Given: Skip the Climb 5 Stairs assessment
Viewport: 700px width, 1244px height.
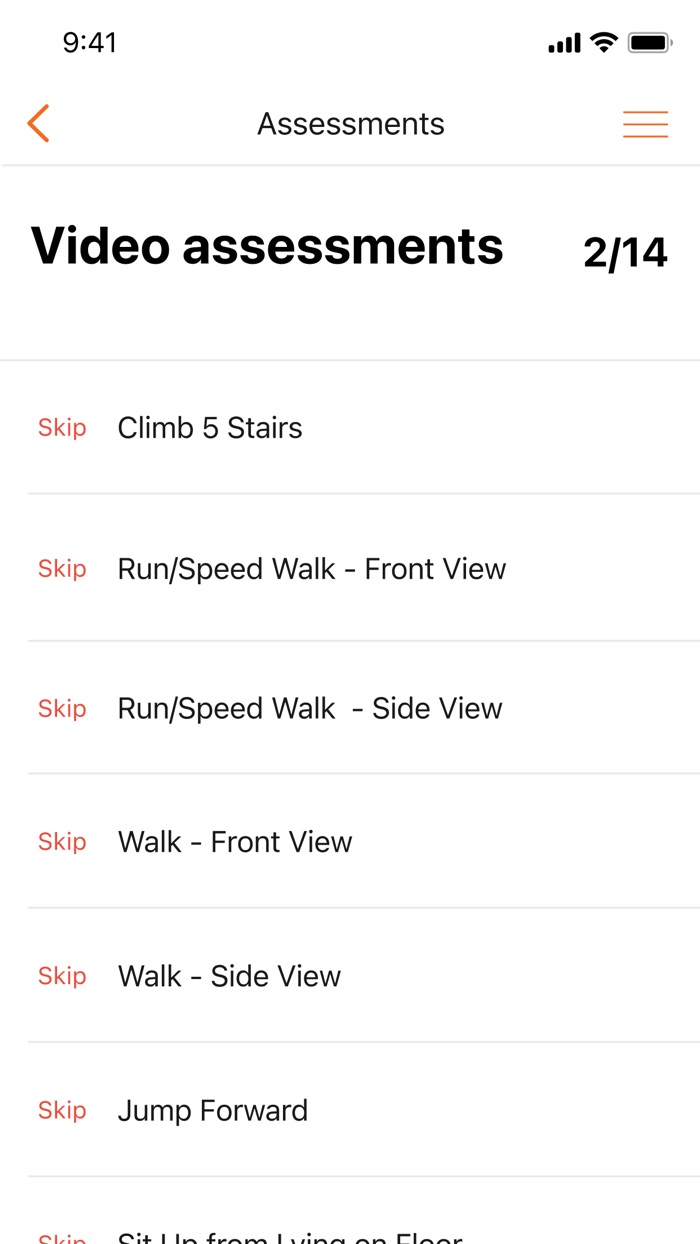Looking at the screenshot, I should 62,428.
